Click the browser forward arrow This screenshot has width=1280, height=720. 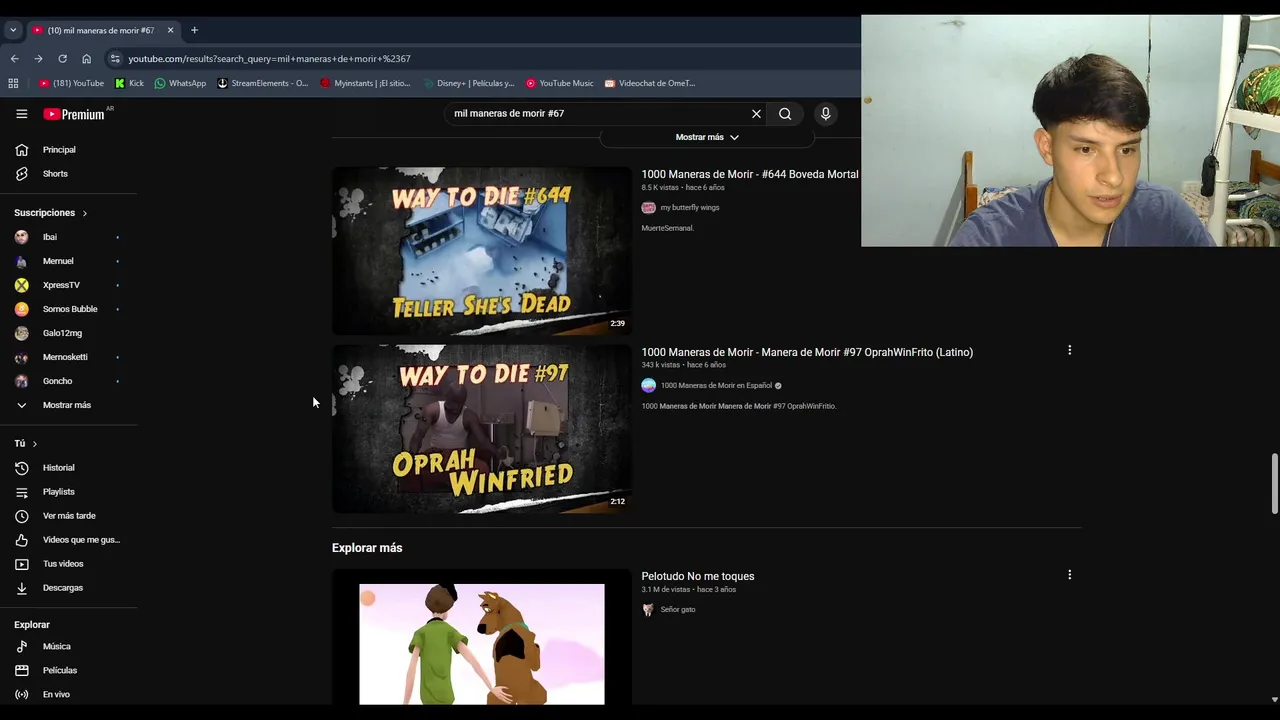point(38,59)
